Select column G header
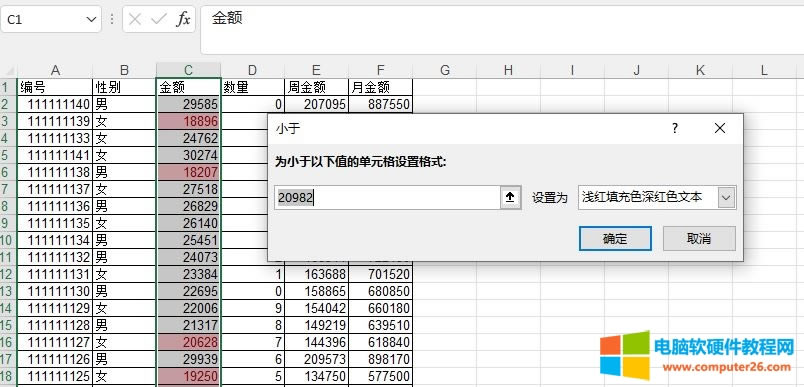This screenshot has width=804, height=387. 444,70
